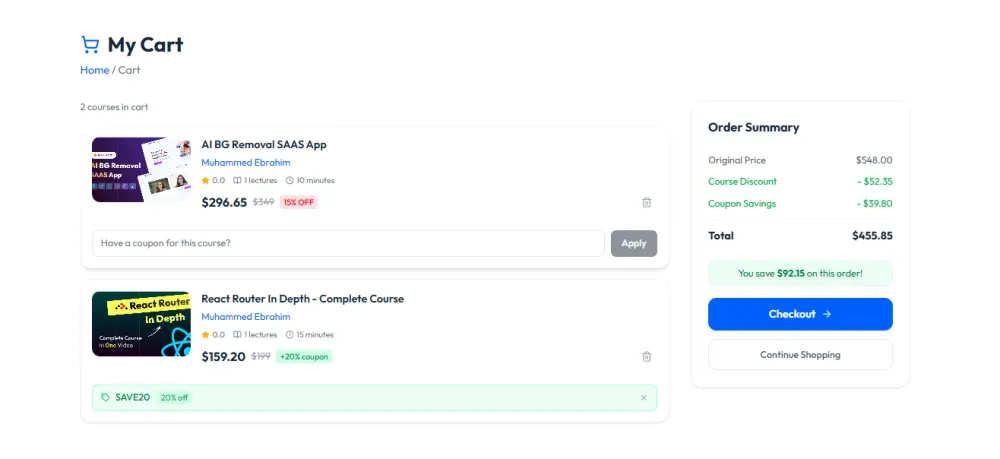This screenshot has width=1000, height=459.
Task: Click the Apply coupon button
Action: tap(634, 244)
